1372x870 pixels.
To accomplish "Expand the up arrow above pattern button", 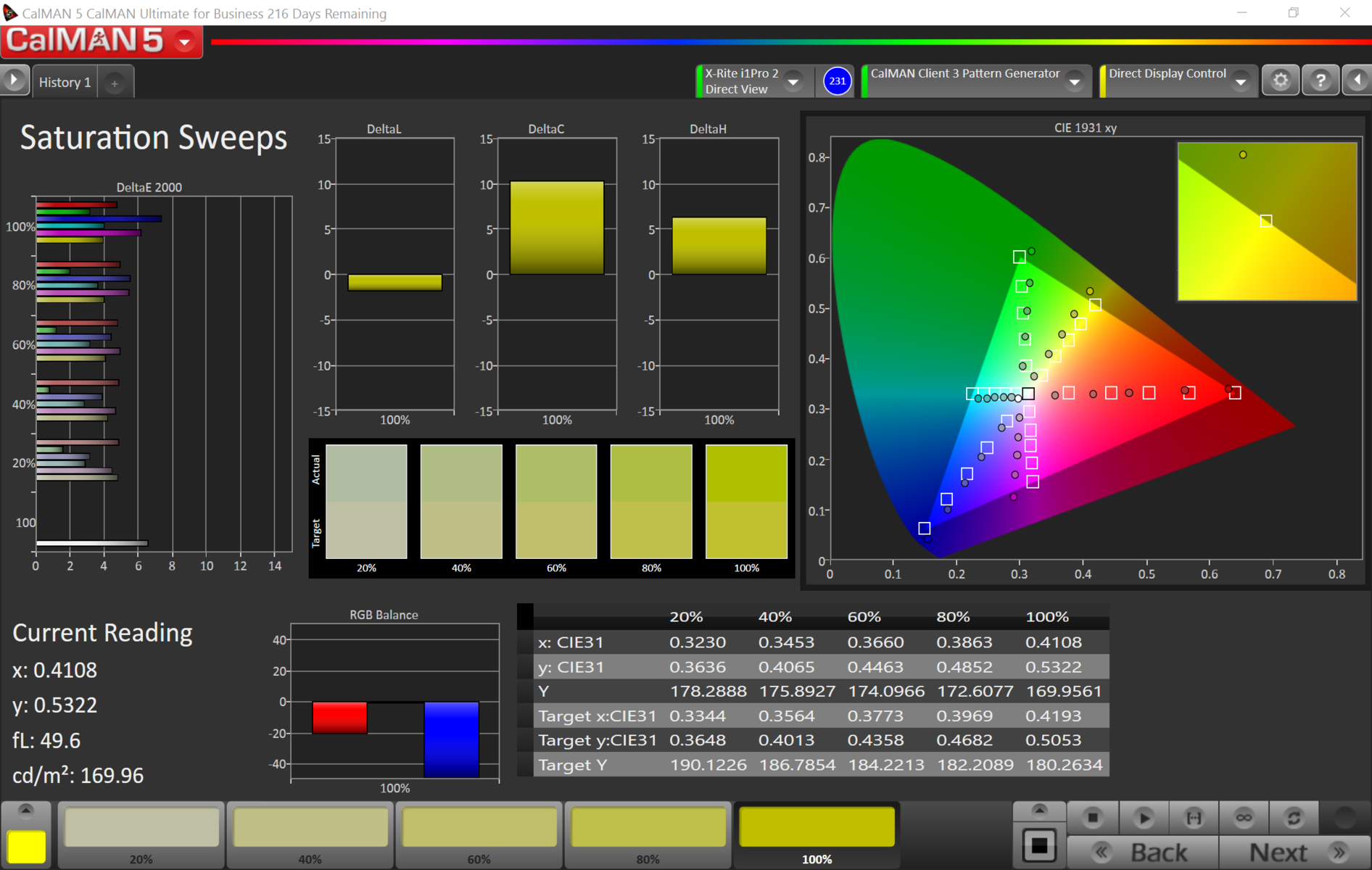I will pyautogui.click(x=1039, y=811).
